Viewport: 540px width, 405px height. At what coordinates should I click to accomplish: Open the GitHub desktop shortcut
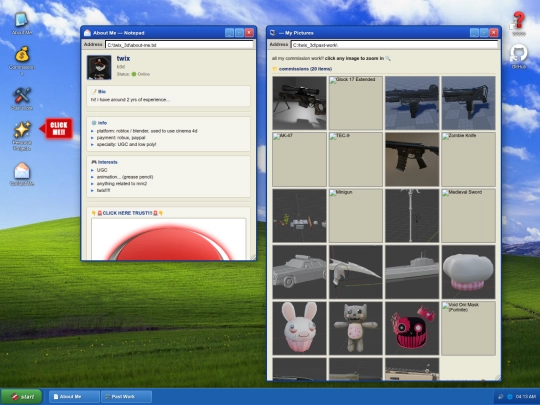[x=518, y=56]
